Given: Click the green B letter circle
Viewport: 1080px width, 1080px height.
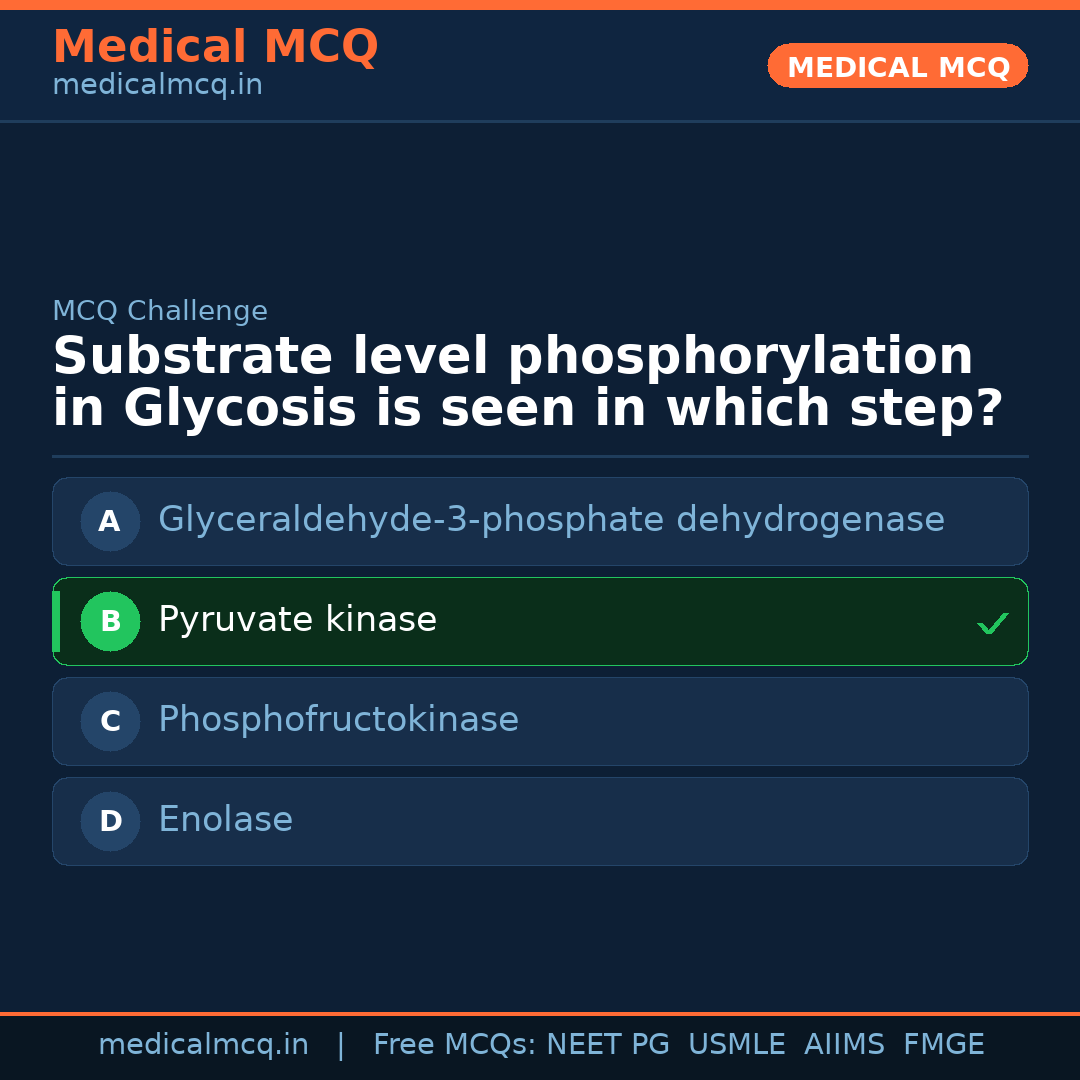Looking at the screenshot, I should point(110,621).
